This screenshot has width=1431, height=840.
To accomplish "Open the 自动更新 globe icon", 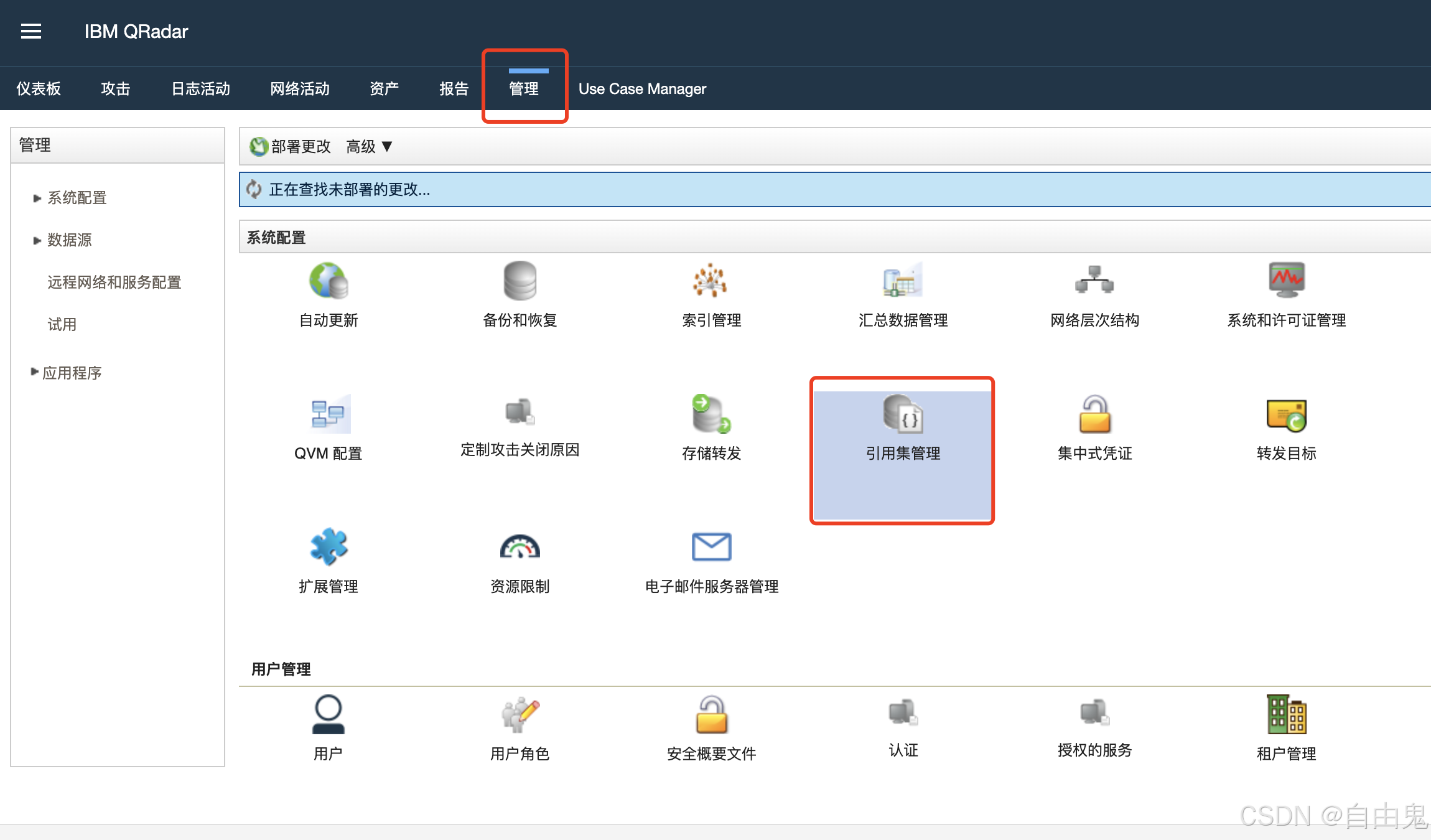I will (329, 281).
